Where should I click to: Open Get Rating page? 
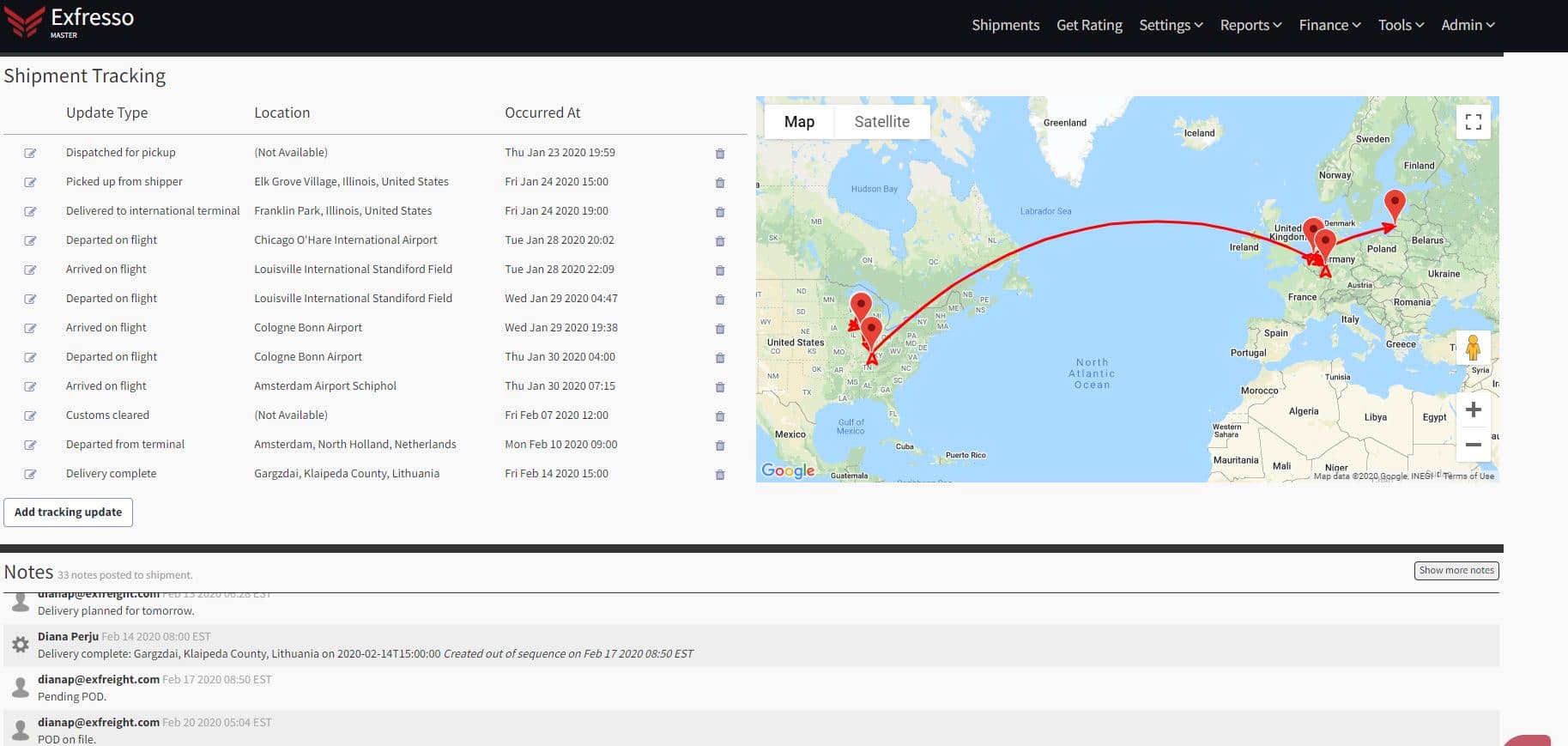pos(1089,25)
